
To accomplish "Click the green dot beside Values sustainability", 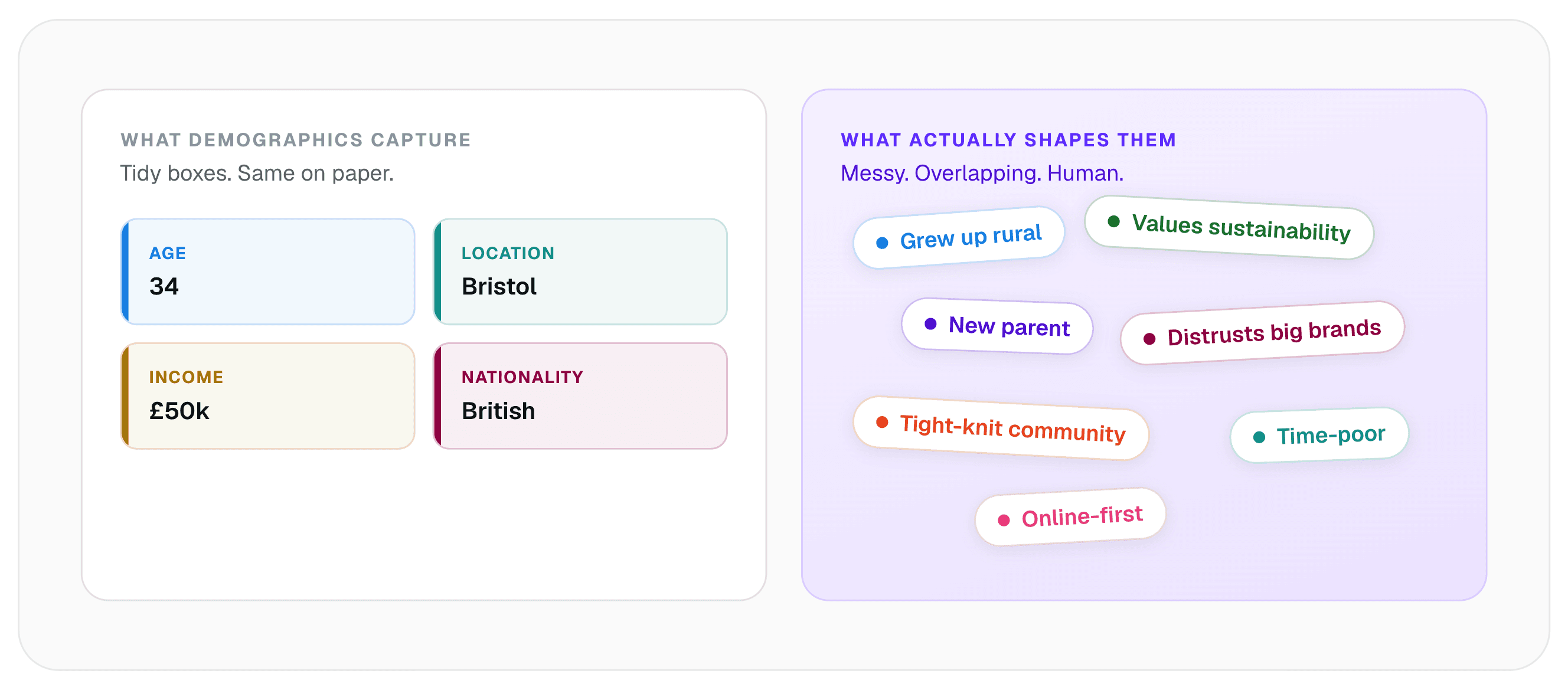I will click(x=1113, y=221).
